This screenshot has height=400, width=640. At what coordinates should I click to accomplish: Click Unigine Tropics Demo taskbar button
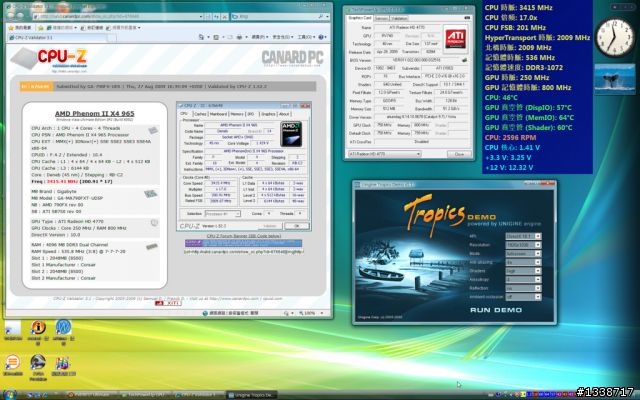tap(252, 395)
